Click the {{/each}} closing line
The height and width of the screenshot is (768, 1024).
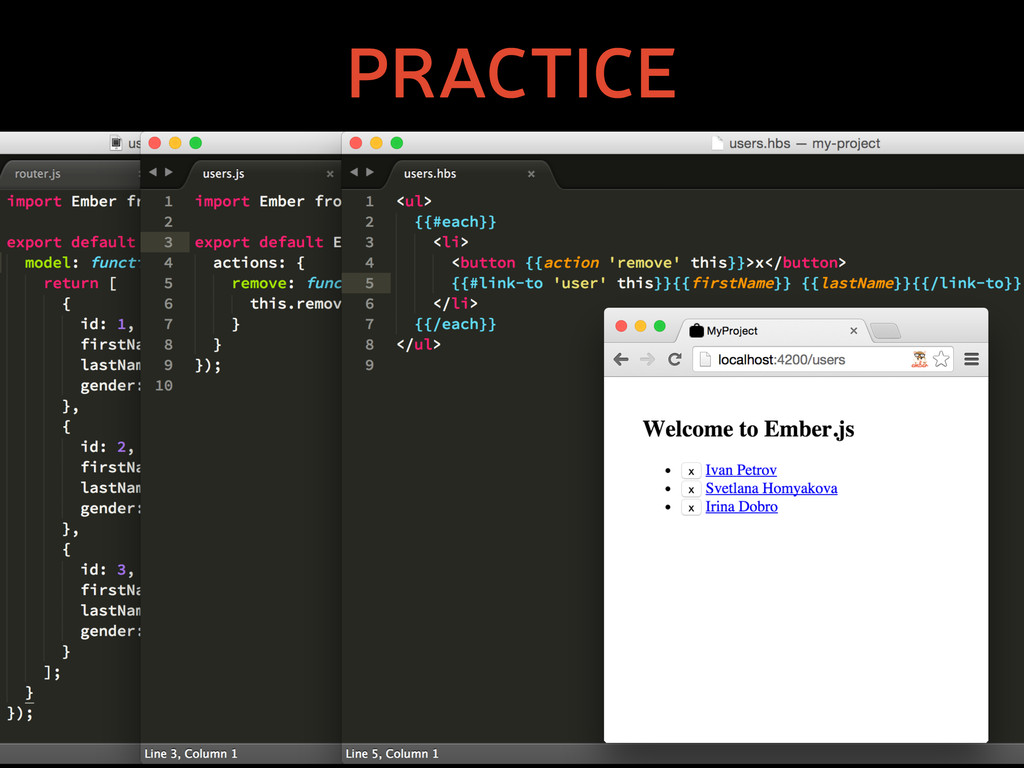click(455, 324)
